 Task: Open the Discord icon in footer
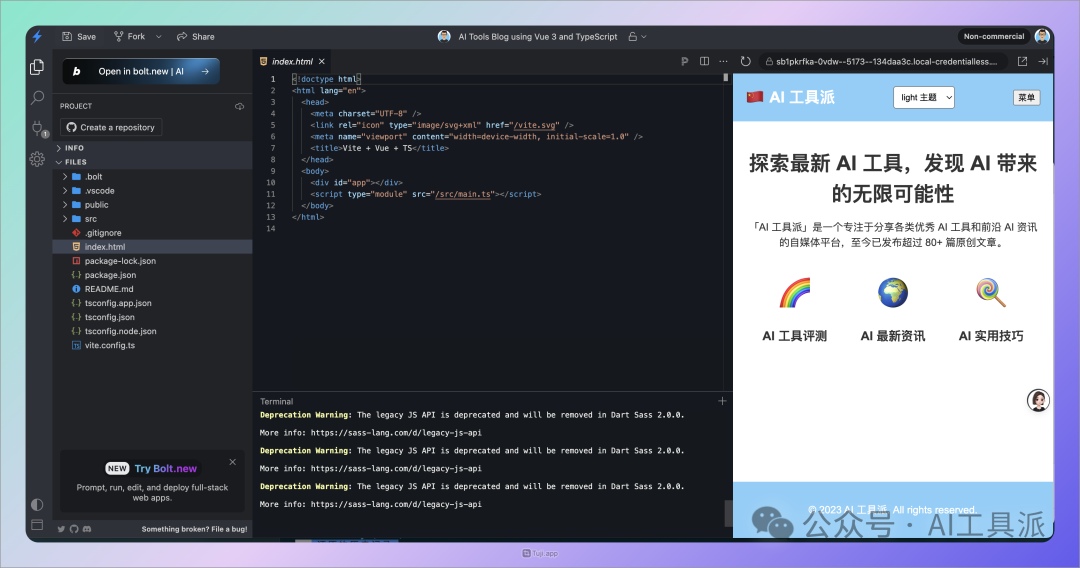coord(87,529)
